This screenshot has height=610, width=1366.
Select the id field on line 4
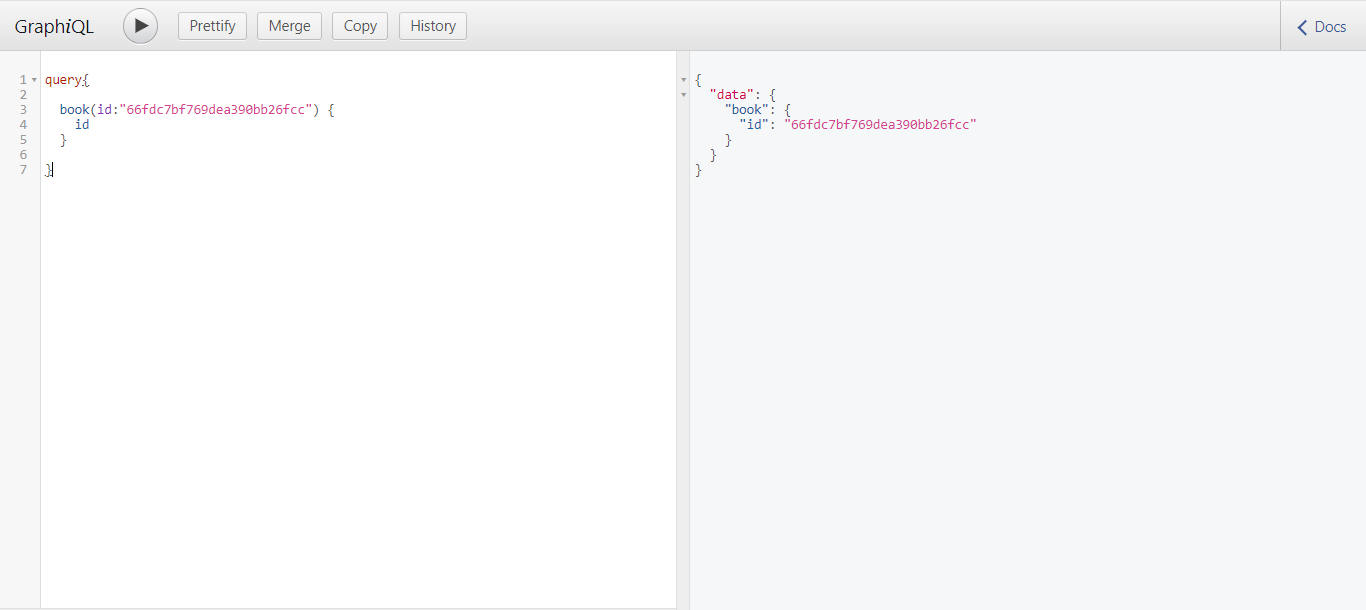point(82,124)
